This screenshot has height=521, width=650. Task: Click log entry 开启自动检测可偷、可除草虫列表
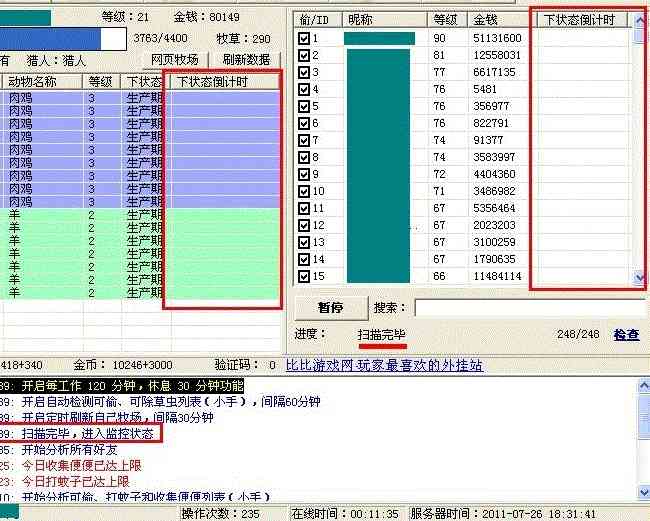tap(171, 402)
